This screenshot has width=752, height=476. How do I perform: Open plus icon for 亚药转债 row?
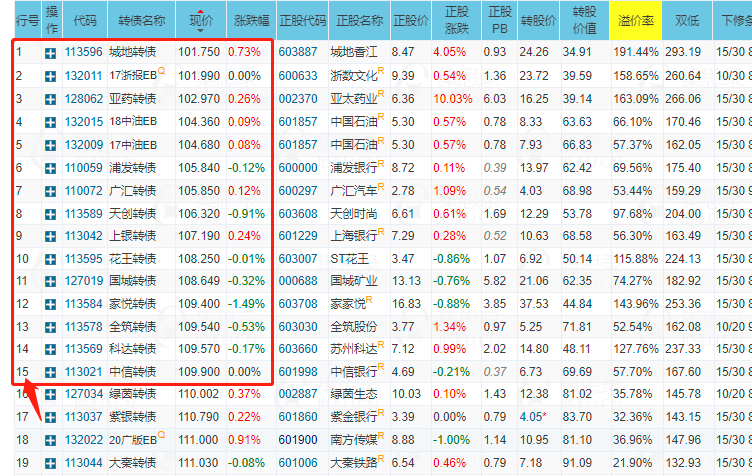(x=50, y=99)
